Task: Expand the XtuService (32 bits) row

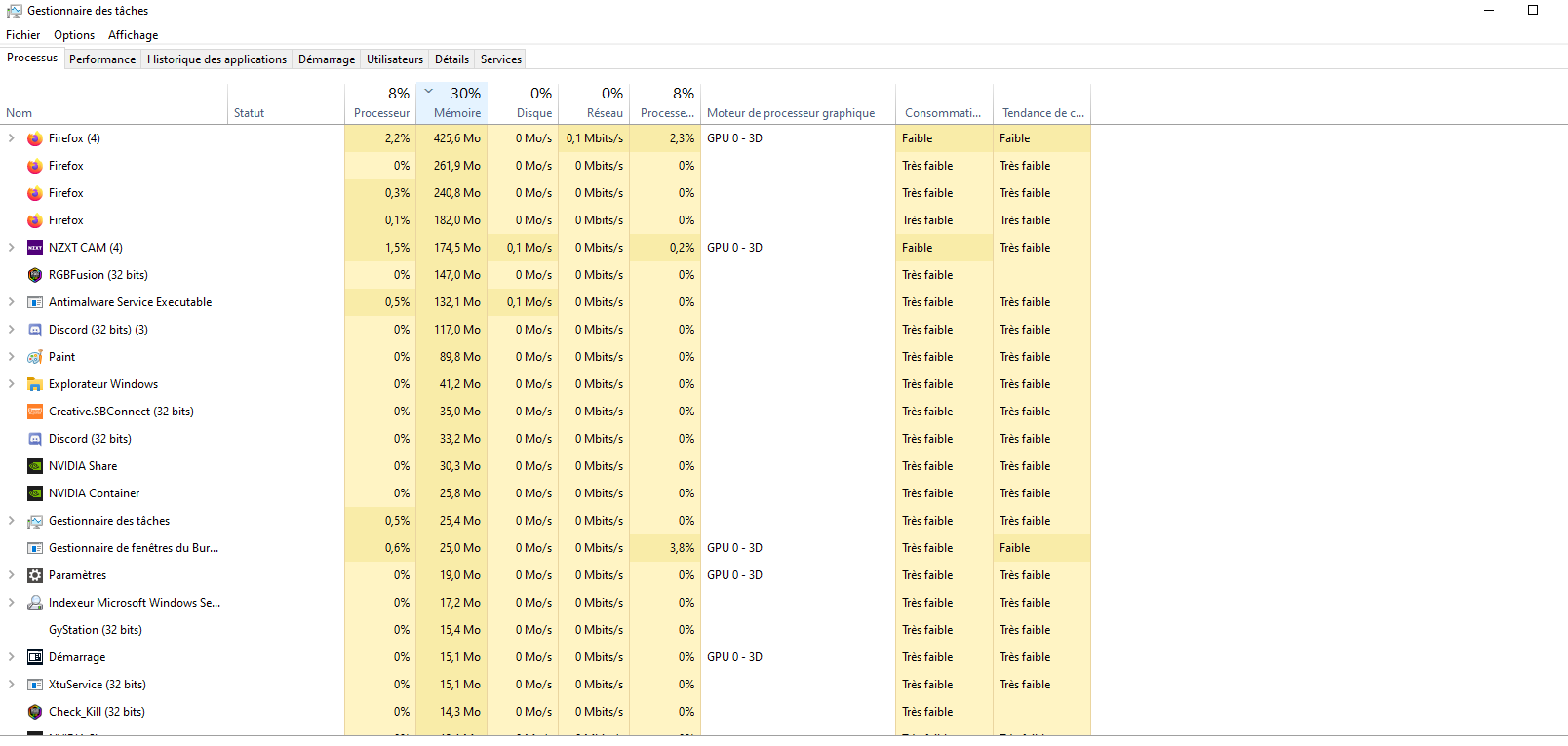Action: tap(12, 685)
